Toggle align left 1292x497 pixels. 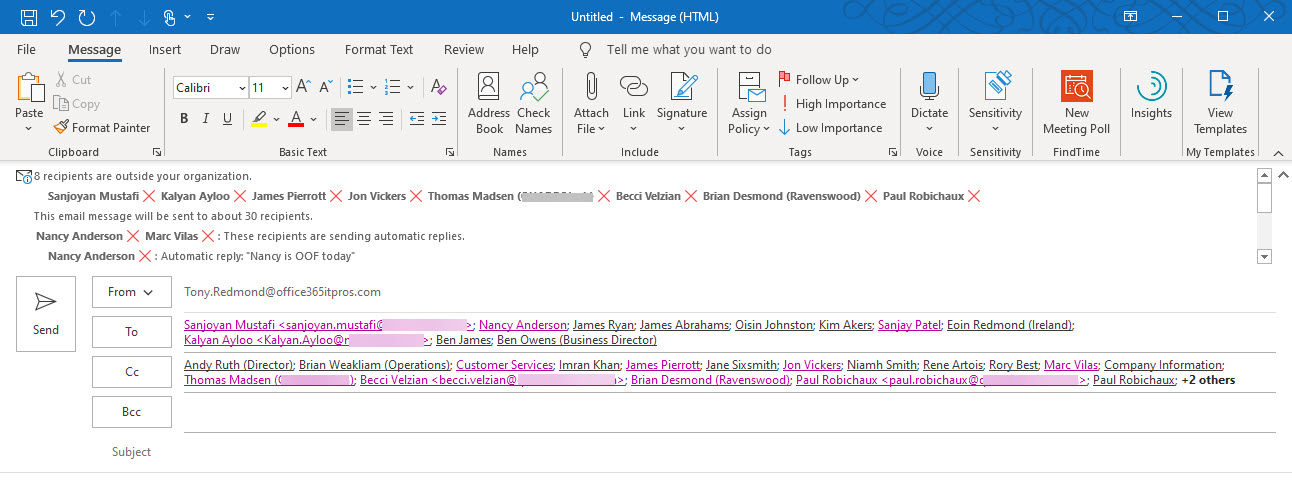tap(342, 119)
